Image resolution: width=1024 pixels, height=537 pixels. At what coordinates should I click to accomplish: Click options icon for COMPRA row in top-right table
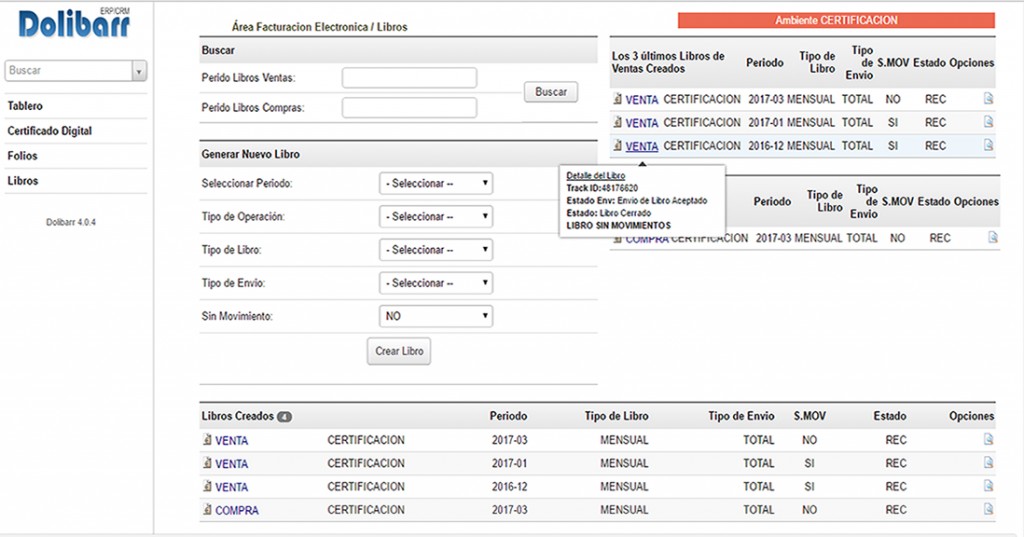coord(992,238)
